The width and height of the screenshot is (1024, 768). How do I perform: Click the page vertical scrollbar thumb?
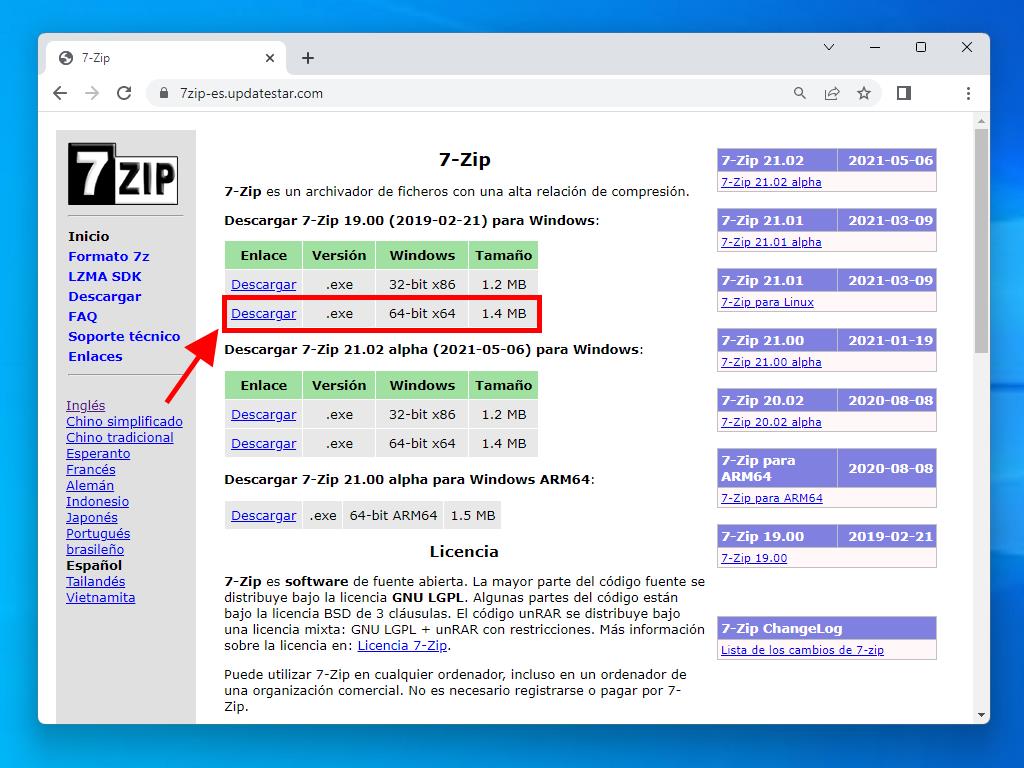981,241
